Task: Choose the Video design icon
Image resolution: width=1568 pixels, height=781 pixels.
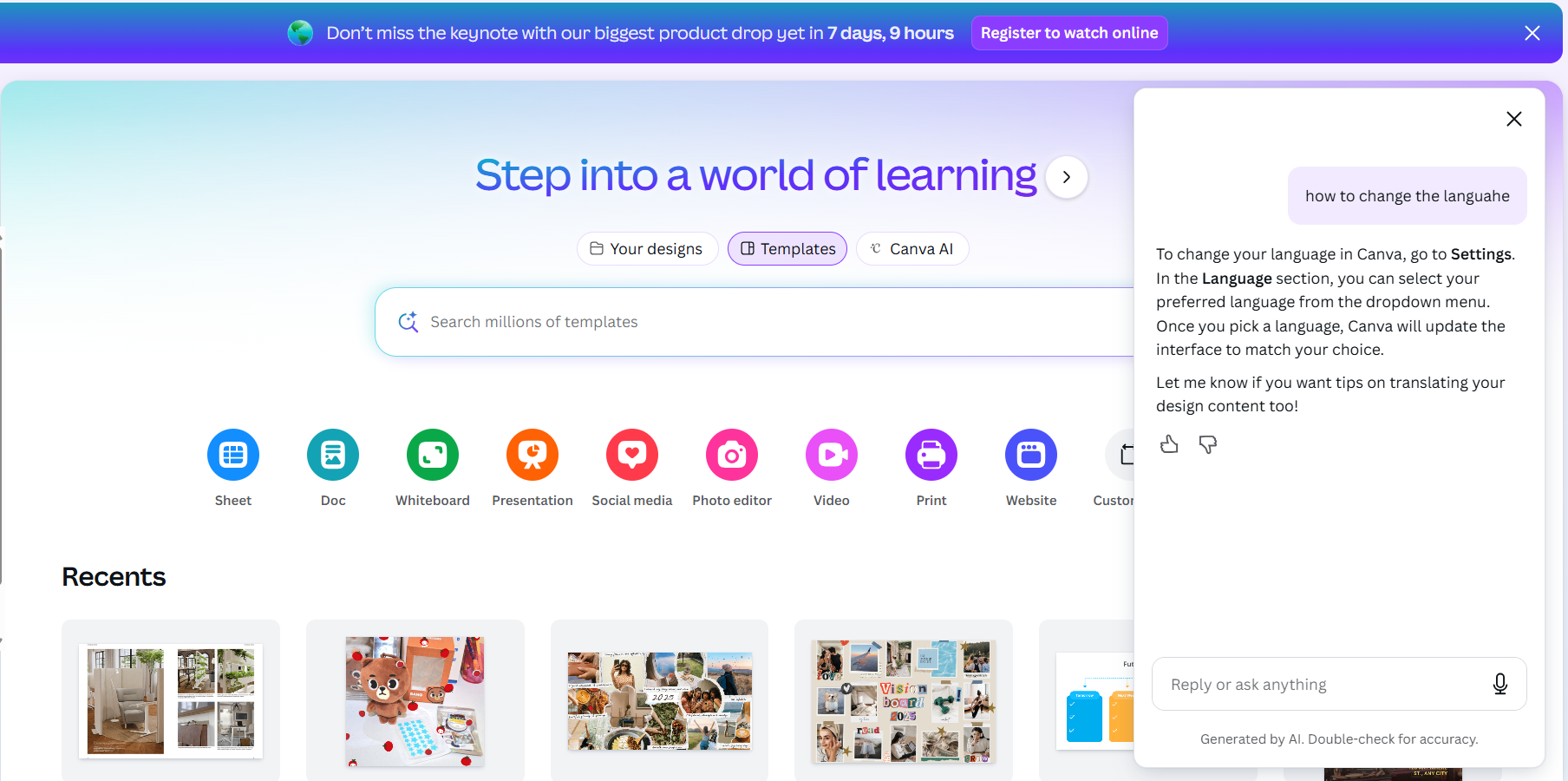Action: click(x=832, y=455)
